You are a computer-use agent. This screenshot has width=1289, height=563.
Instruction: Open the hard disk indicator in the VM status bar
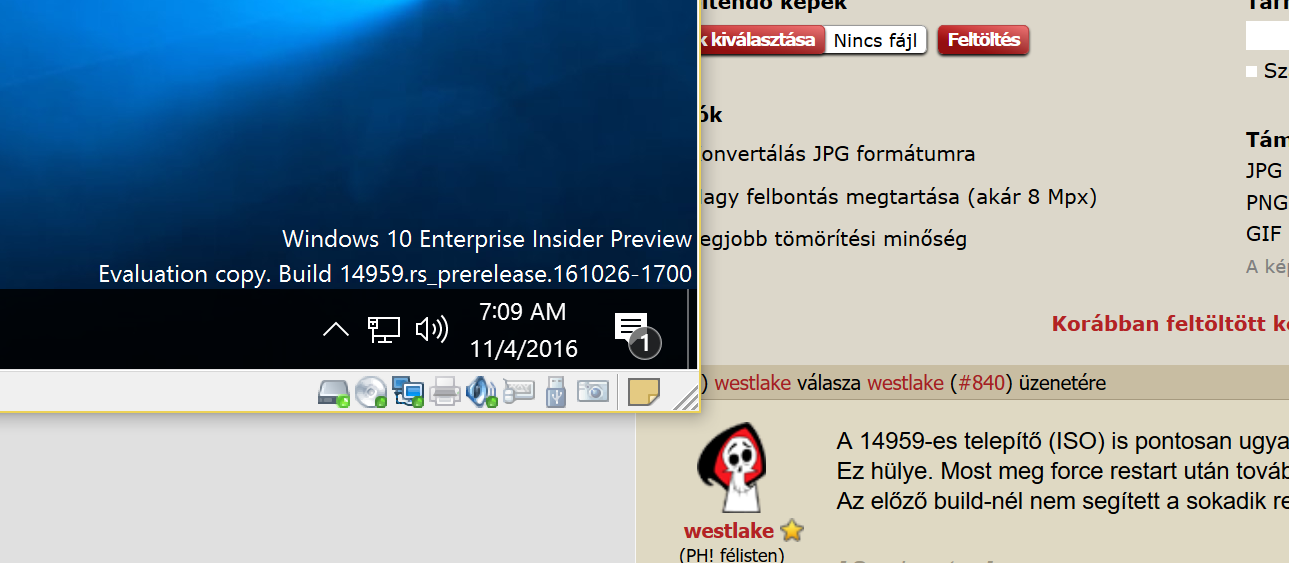[x=333, y=392]
